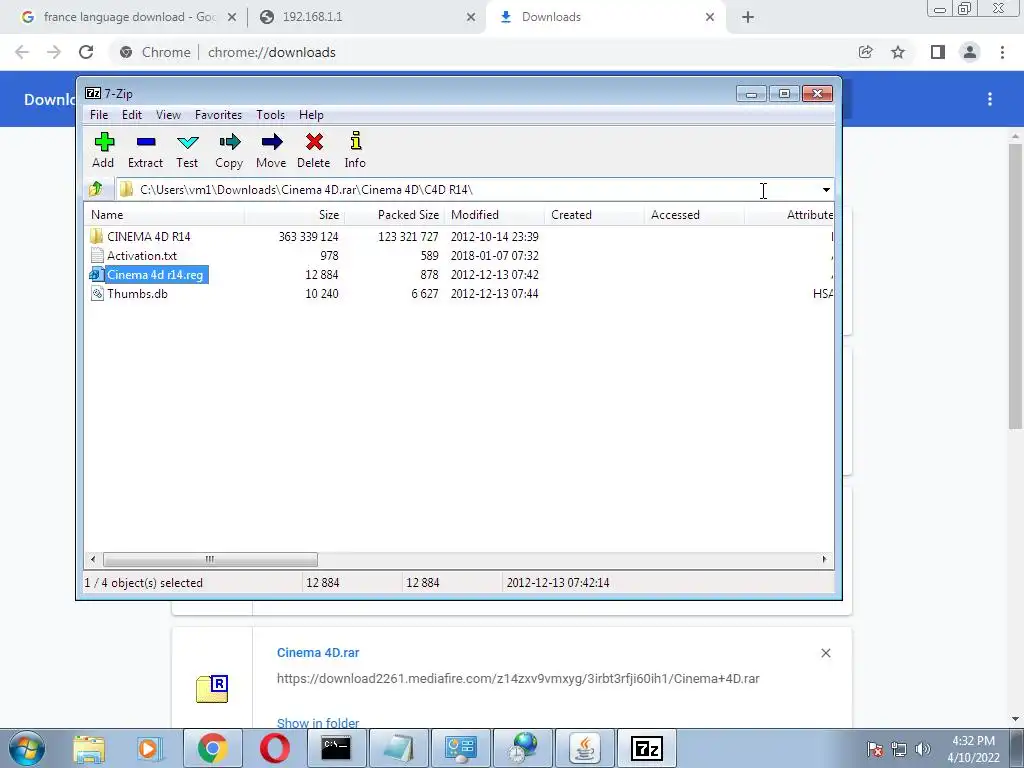Image resolution: width=1024 pixels, height=768 pixels.
Task: Toggle Chrome side panel icon
Action: coord(938,52)
